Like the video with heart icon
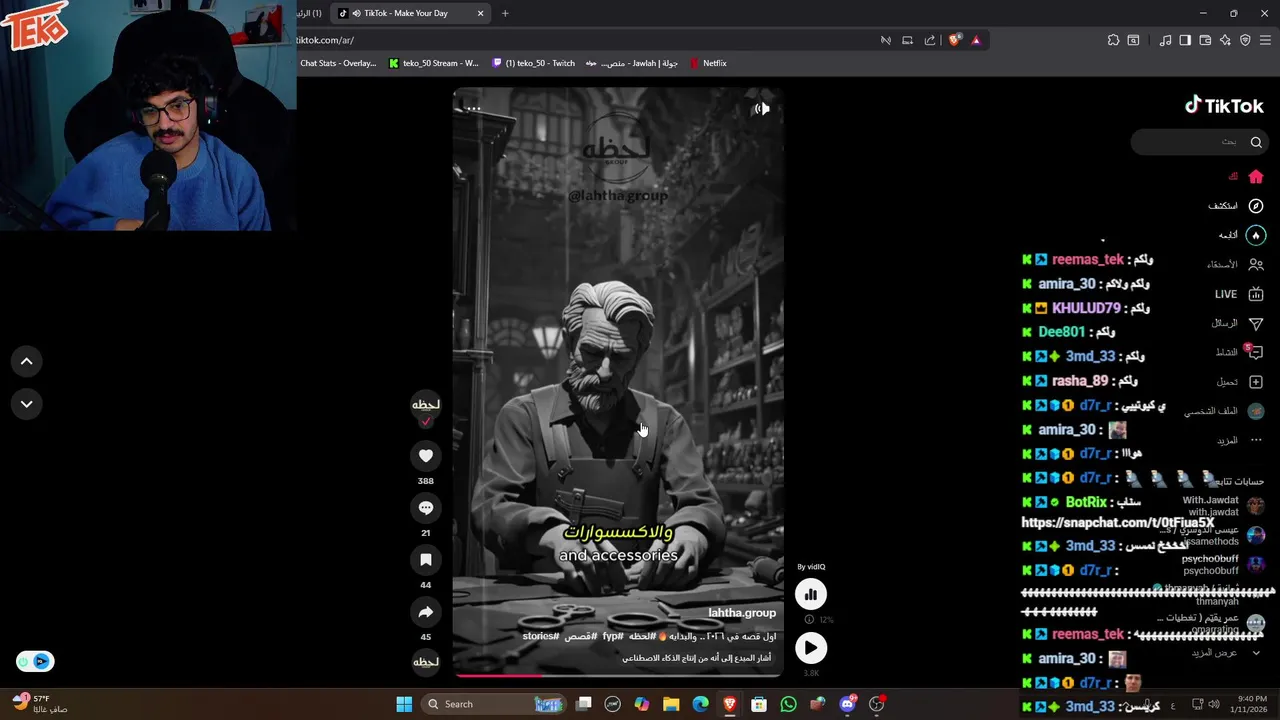Image resolution: width=1280 pixels, height=720 pixels. point(426,456)
